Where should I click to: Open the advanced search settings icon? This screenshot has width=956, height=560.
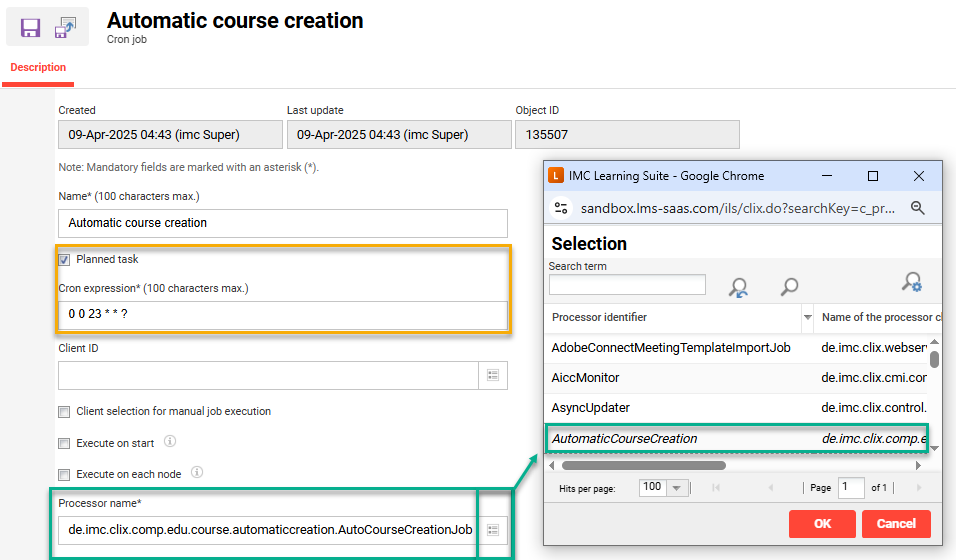(911, 283)
